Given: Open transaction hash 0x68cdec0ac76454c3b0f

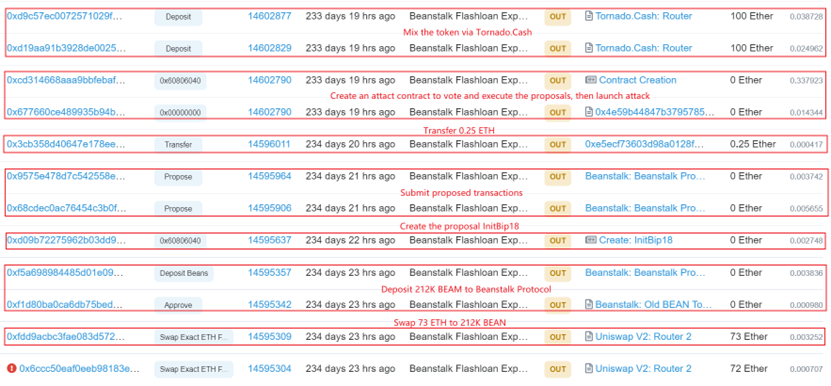Looking at the screenshot, I should (67, 208).
